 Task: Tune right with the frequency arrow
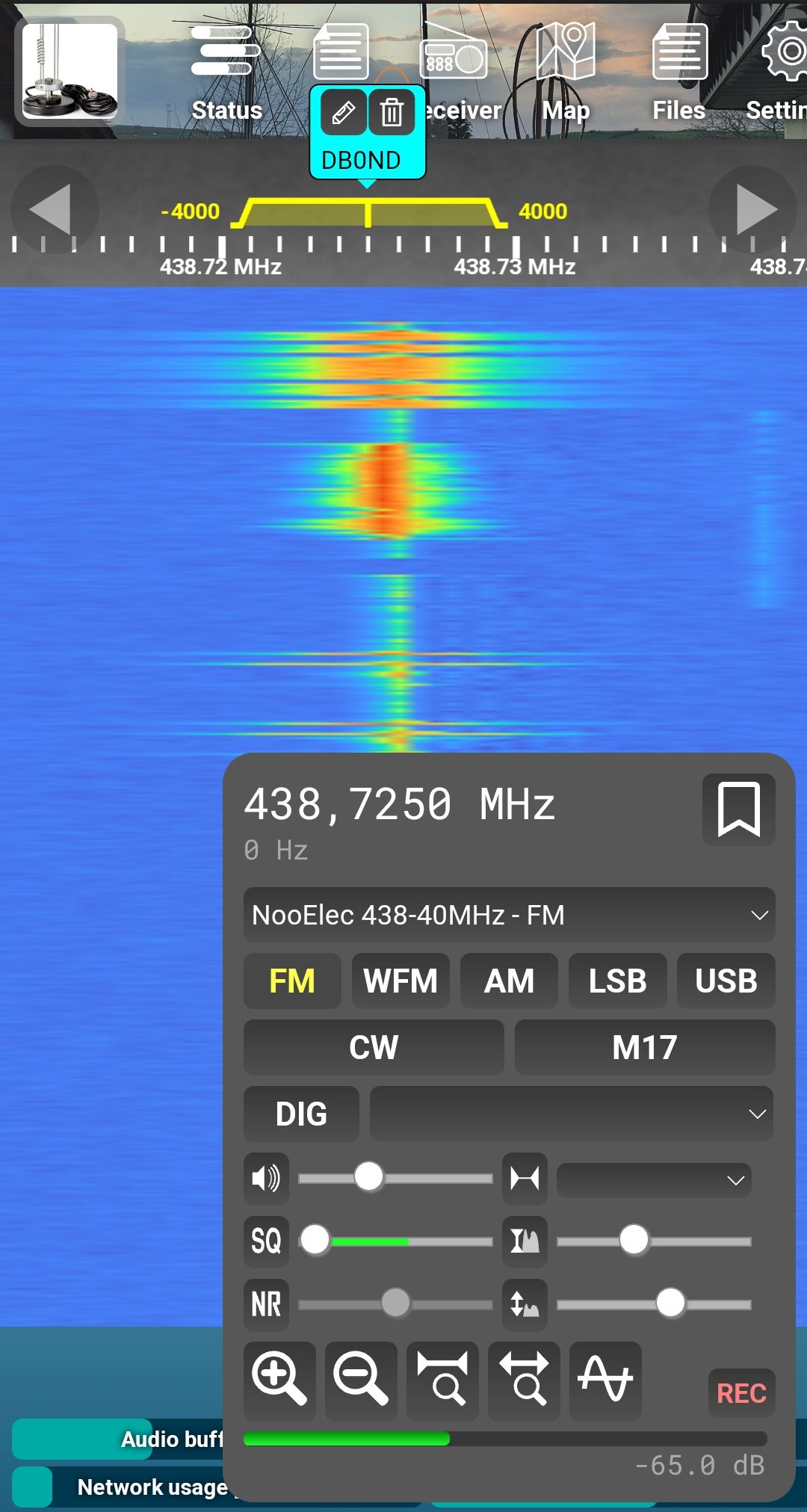click(754, 209)
